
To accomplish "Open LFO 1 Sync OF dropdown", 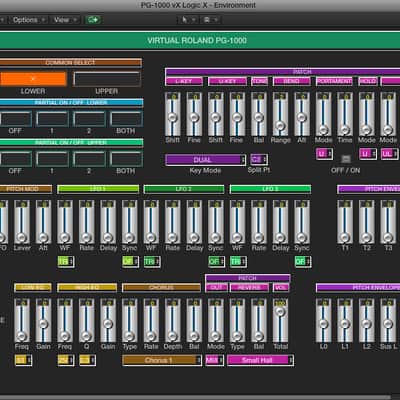I will click(130, 261).
